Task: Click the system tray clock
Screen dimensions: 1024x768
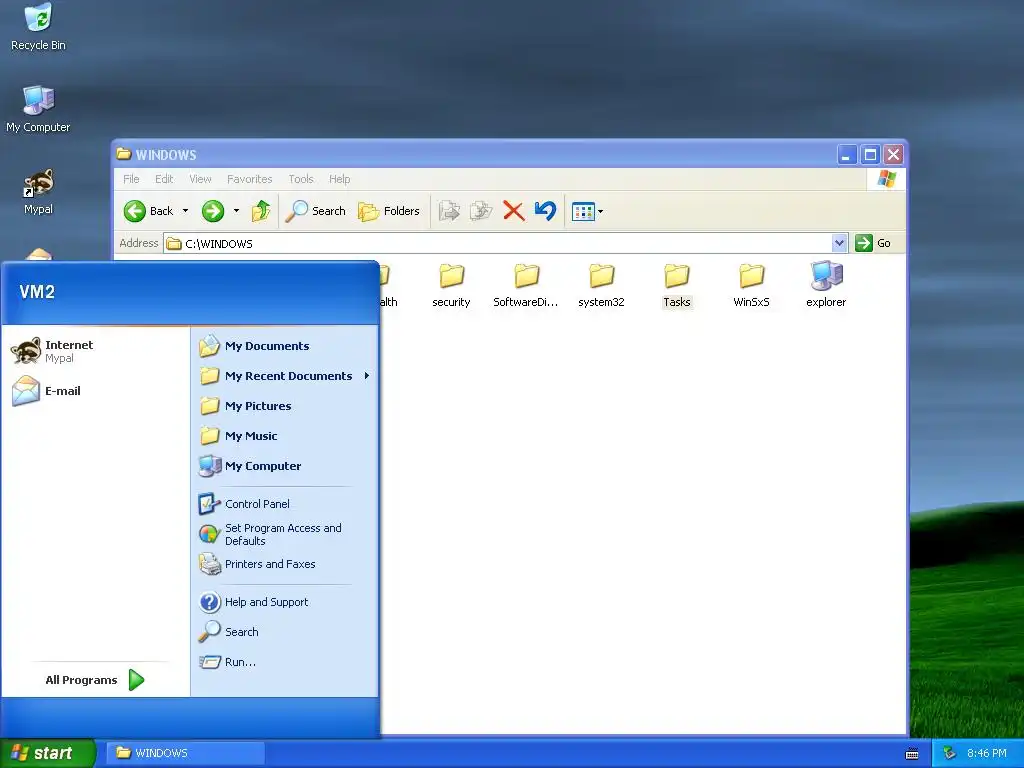Action: 987,754
